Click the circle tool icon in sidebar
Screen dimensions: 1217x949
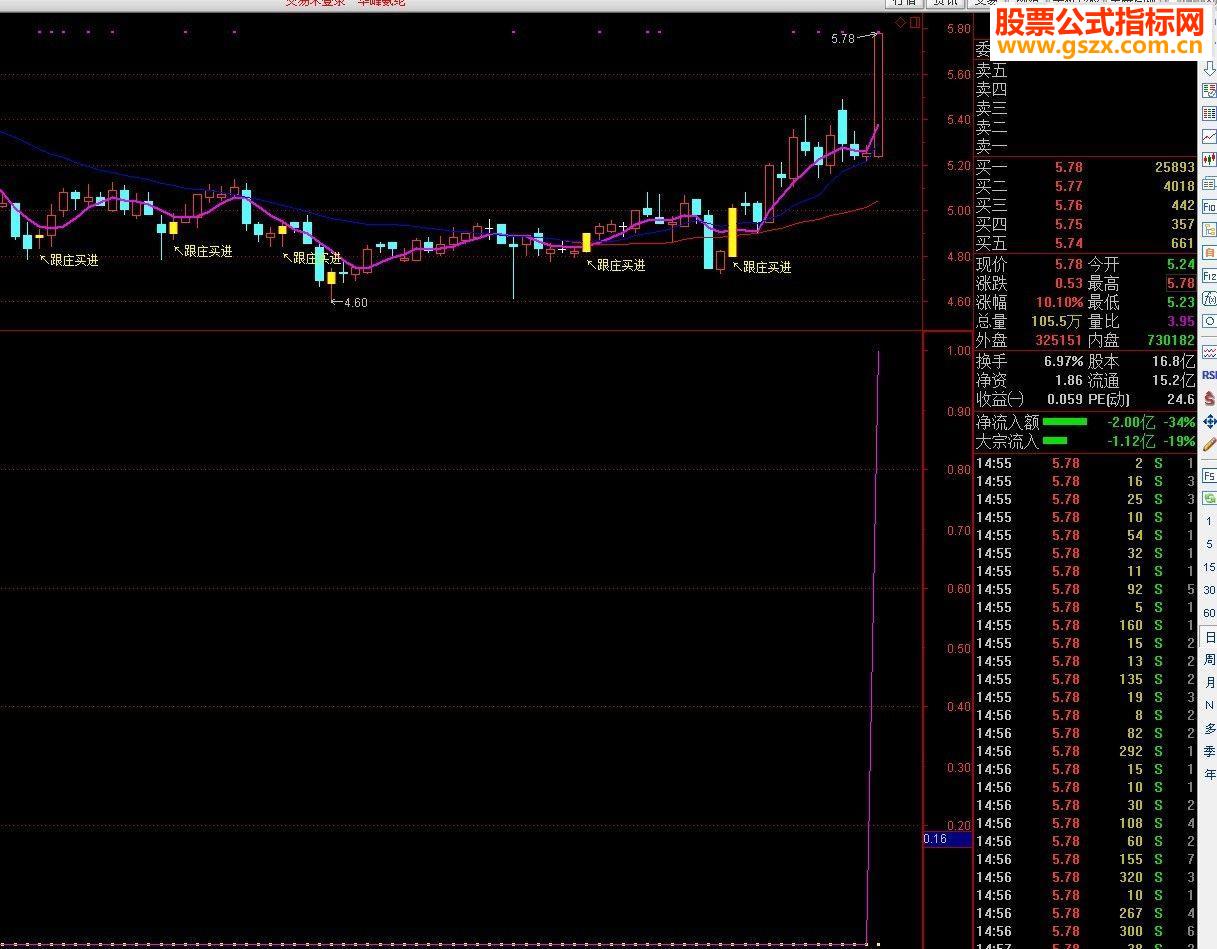point(1209,321)
